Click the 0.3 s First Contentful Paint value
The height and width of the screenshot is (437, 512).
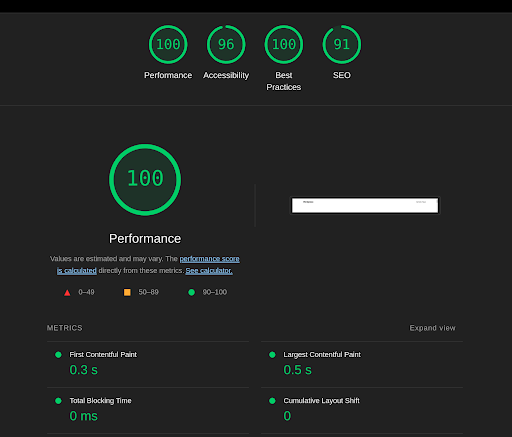(x=84, y=370)
